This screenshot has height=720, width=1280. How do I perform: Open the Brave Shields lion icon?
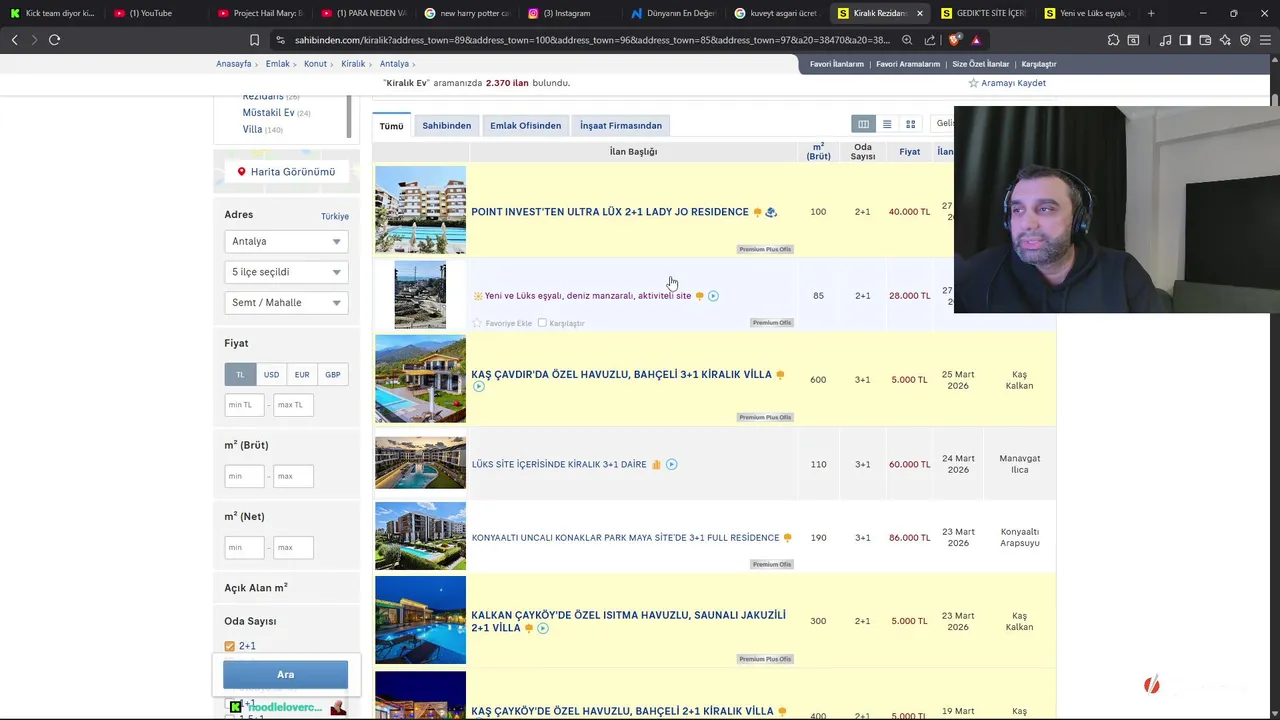click(954, 40)
